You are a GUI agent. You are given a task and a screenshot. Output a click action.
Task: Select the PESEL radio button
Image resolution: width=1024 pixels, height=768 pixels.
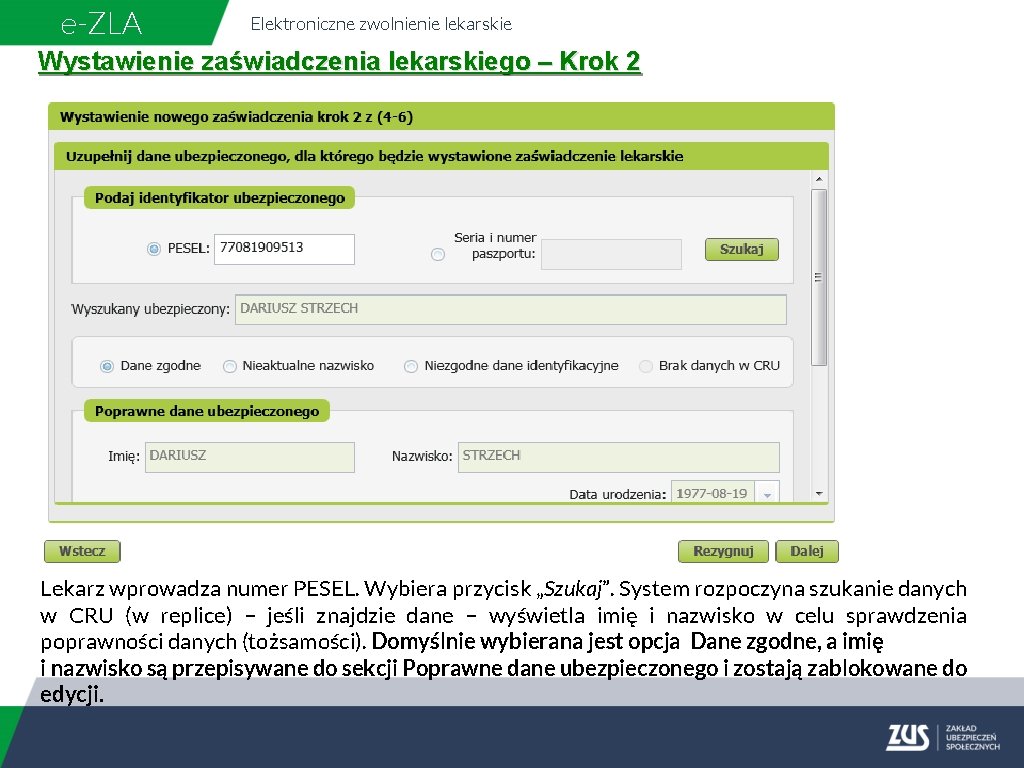click(153, 249)
